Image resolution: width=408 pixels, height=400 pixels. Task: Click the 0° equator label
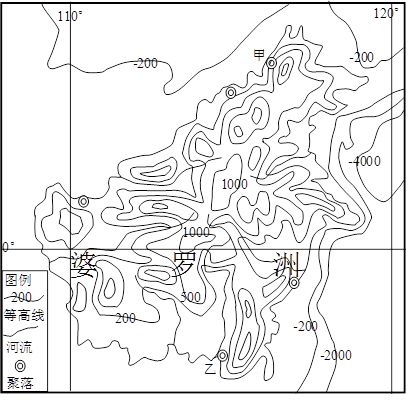click(9, 247)
